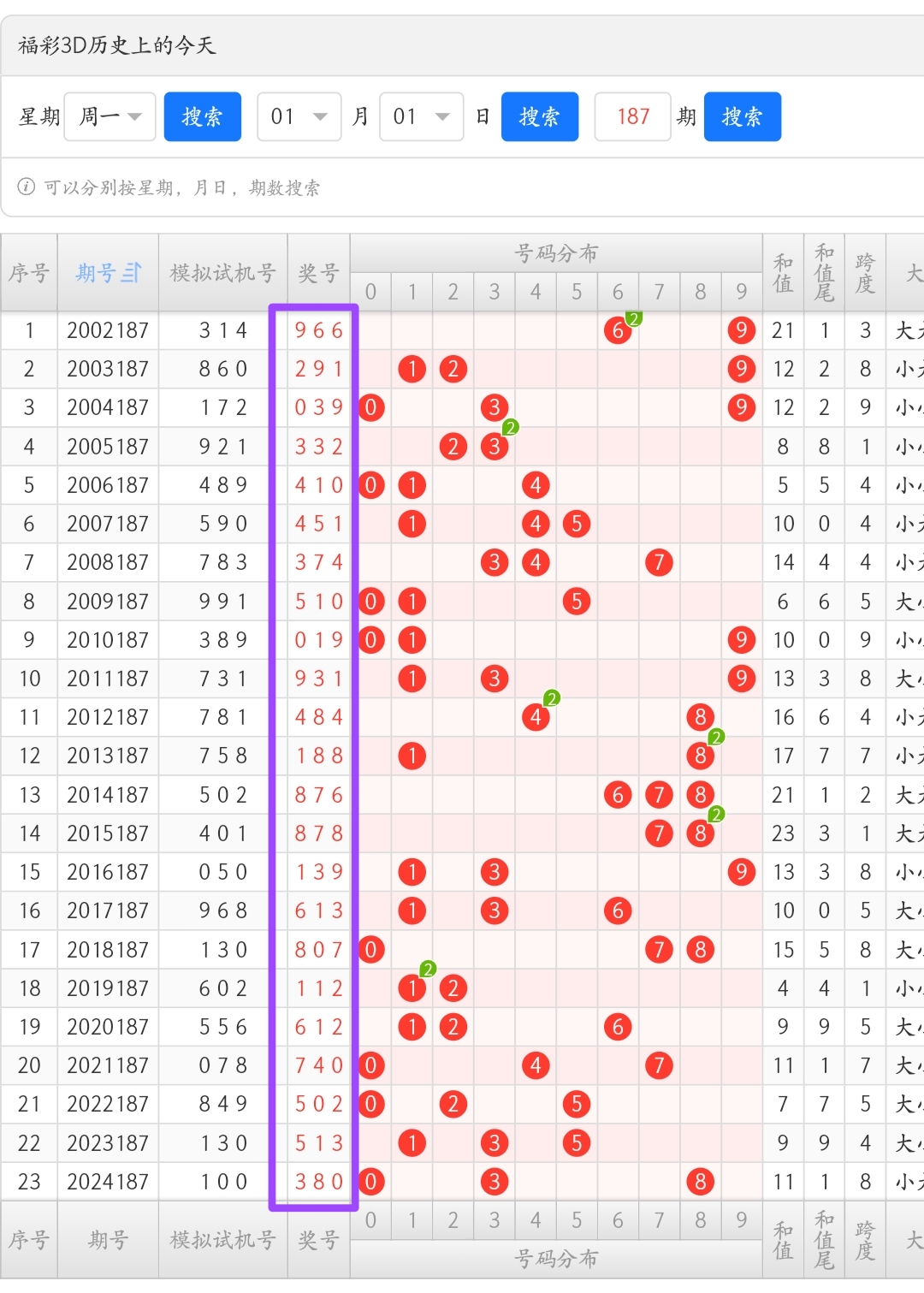
Task: Select issue number 2011187
Action: pos(108,679)
